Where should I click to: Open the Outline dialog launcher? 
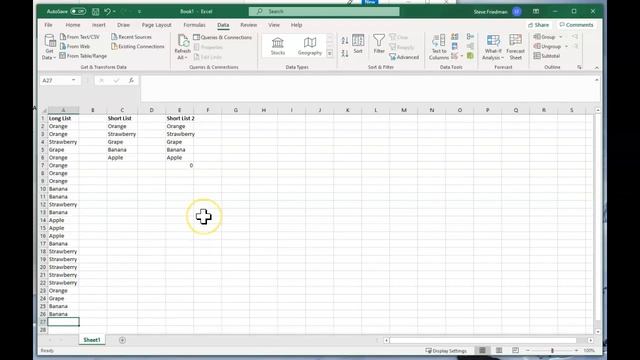[579, 67]
